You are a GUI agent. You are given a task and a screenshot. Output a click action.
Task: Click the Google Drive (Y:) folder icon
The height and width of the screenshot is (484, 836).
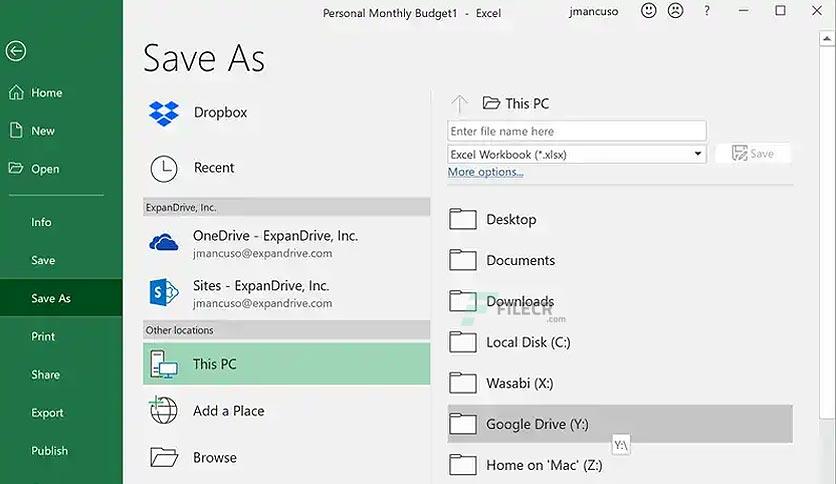click(463, 424)
